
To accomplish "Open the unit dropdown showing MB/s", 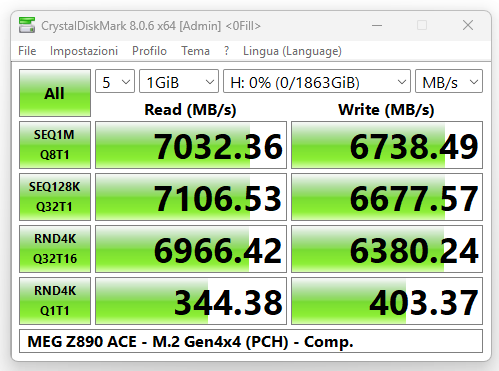I will 449,81.
